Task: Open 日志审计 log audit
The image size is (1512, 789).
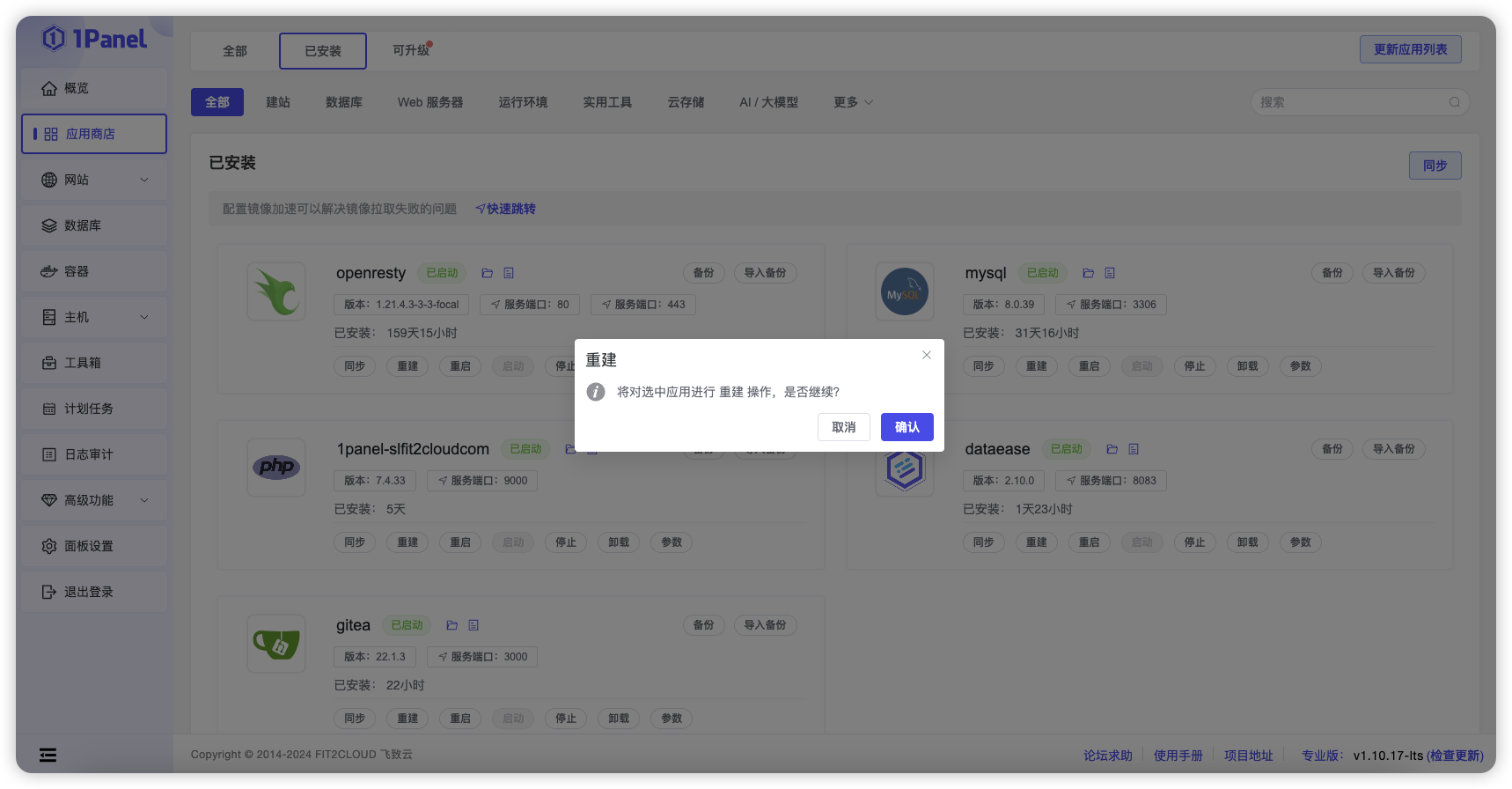Action: click(94, 454)
